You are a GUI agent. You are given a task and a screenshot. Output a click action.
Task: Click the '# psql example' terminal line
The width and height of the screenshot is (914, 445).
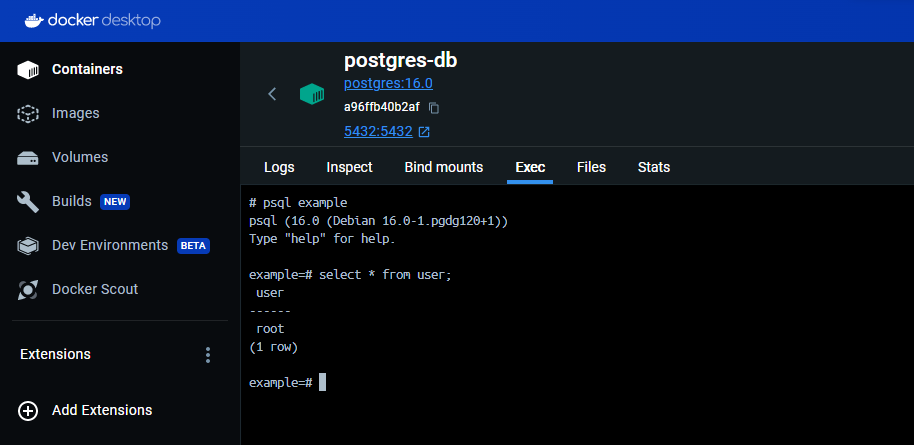pyautogui.click(x=298, y=203)
